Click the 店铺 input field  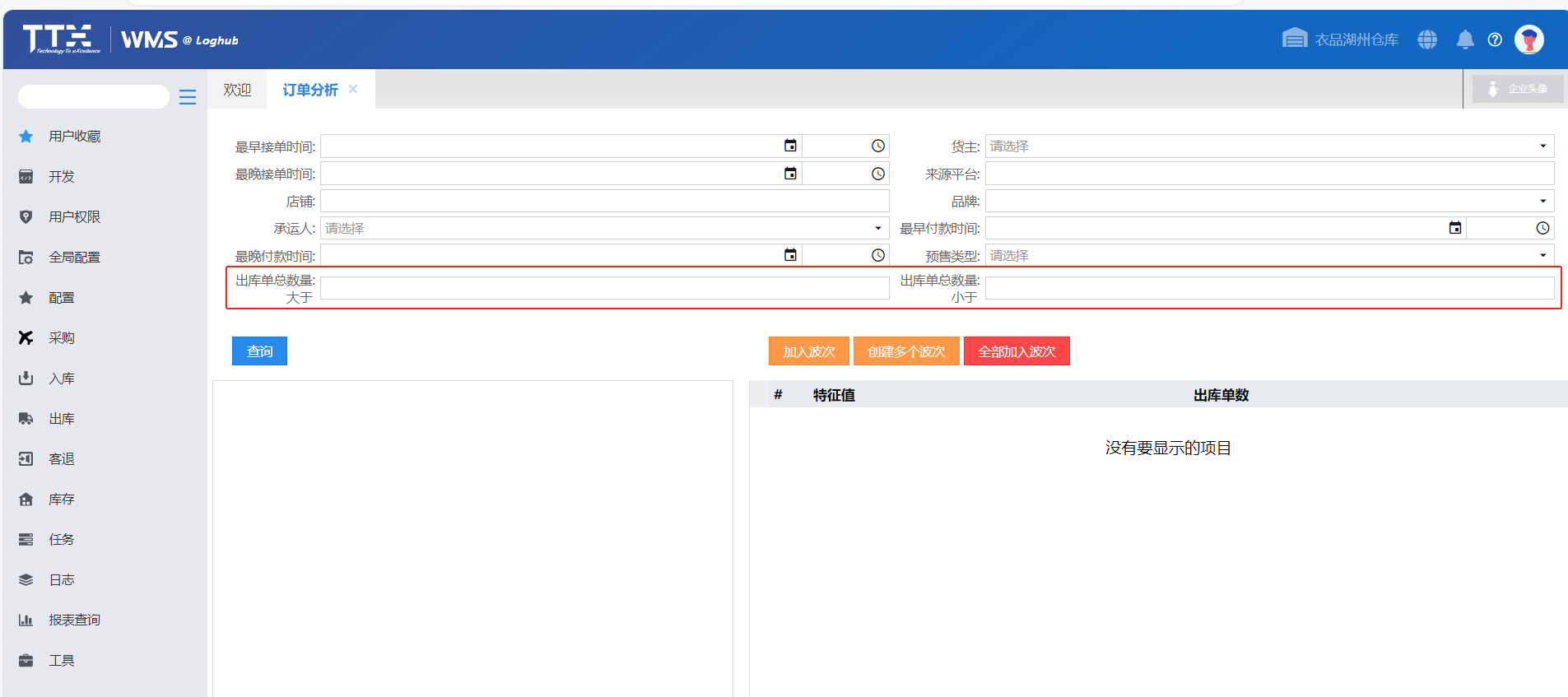click(604, 201)
